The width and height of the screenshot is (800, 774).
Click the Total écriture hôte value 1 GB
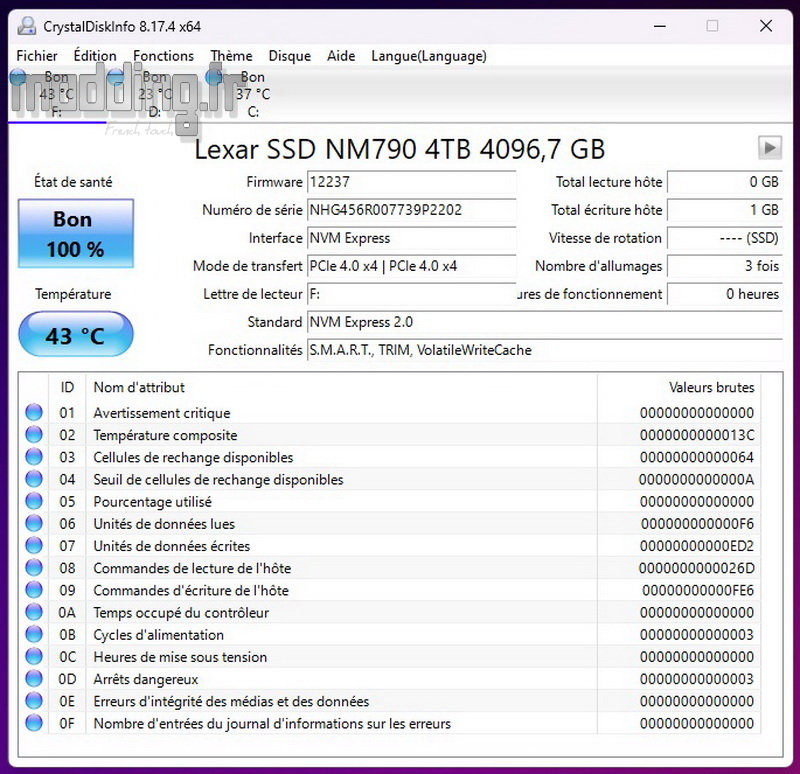coord(724,210)
